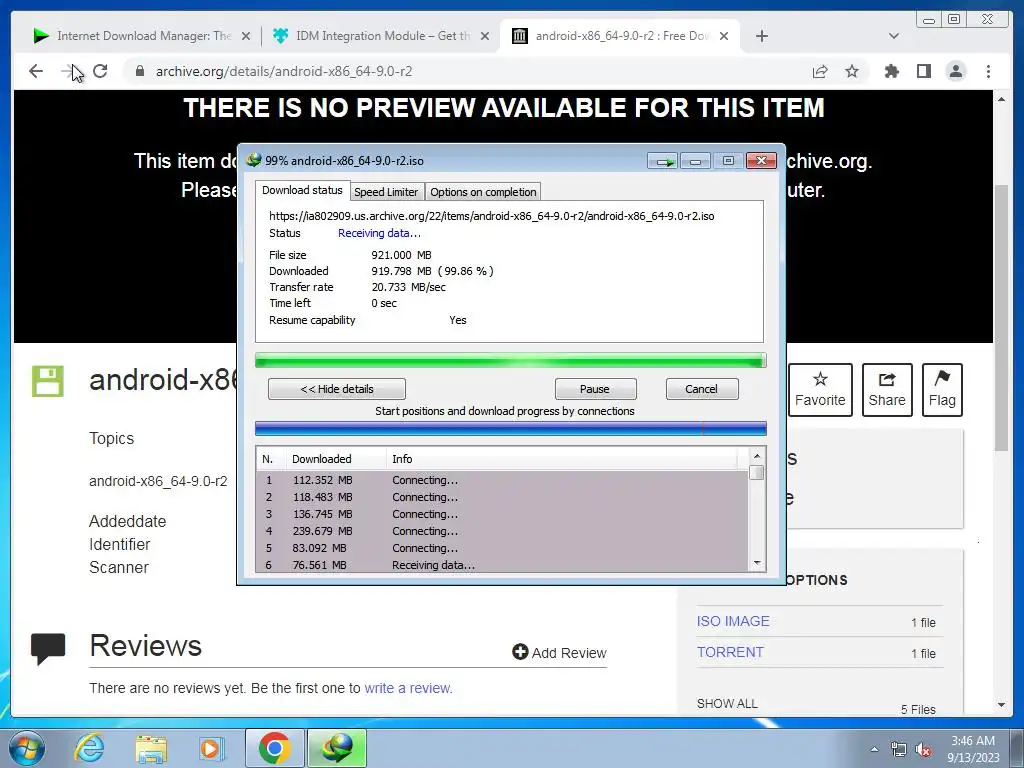Click SHOW ALL files link
Image resolution: width=1024 pixels, height=768 pixels.
pyautogui.click(x=727, y=703)
